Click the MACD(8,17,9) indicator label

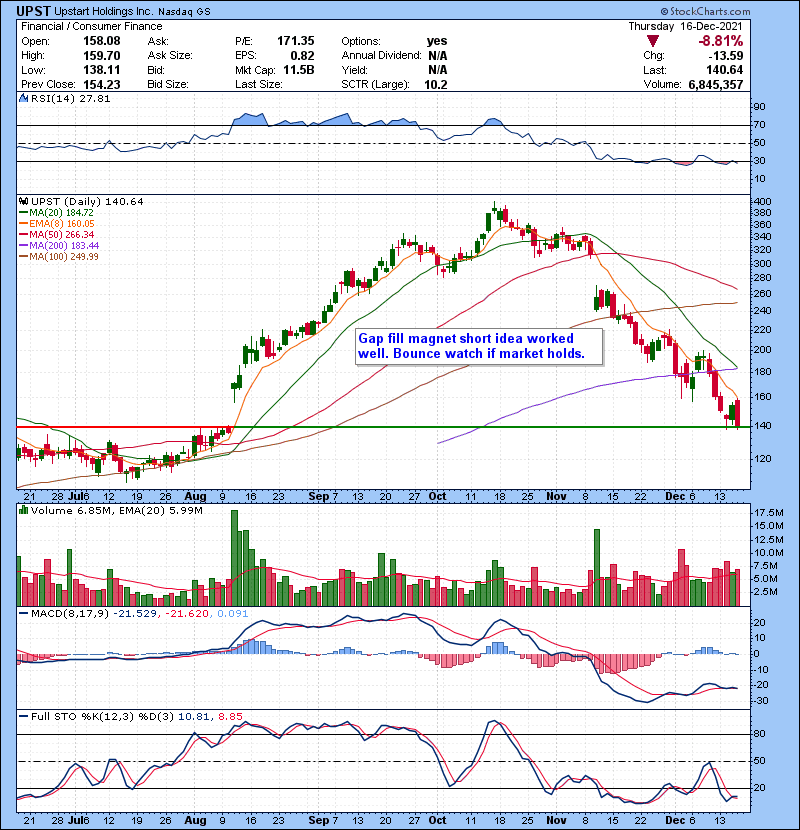[x=70, y=614]
